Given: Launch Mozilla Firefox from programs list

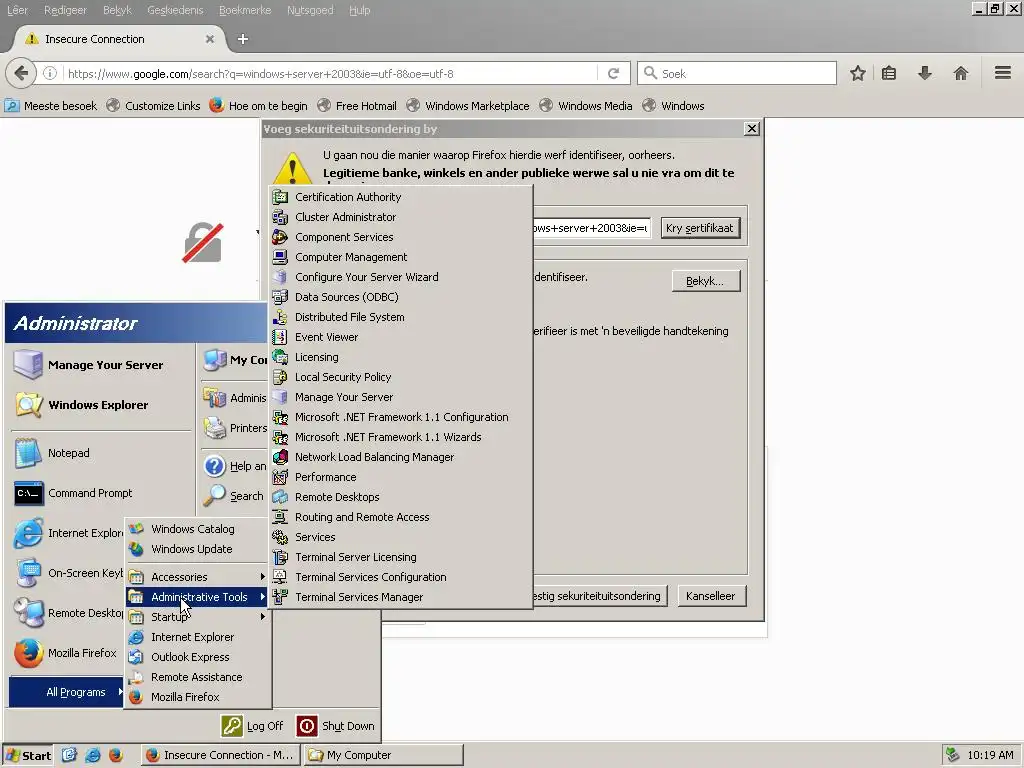Looking at the screenshot, I should pyautogui.click(x=197, y=697).
